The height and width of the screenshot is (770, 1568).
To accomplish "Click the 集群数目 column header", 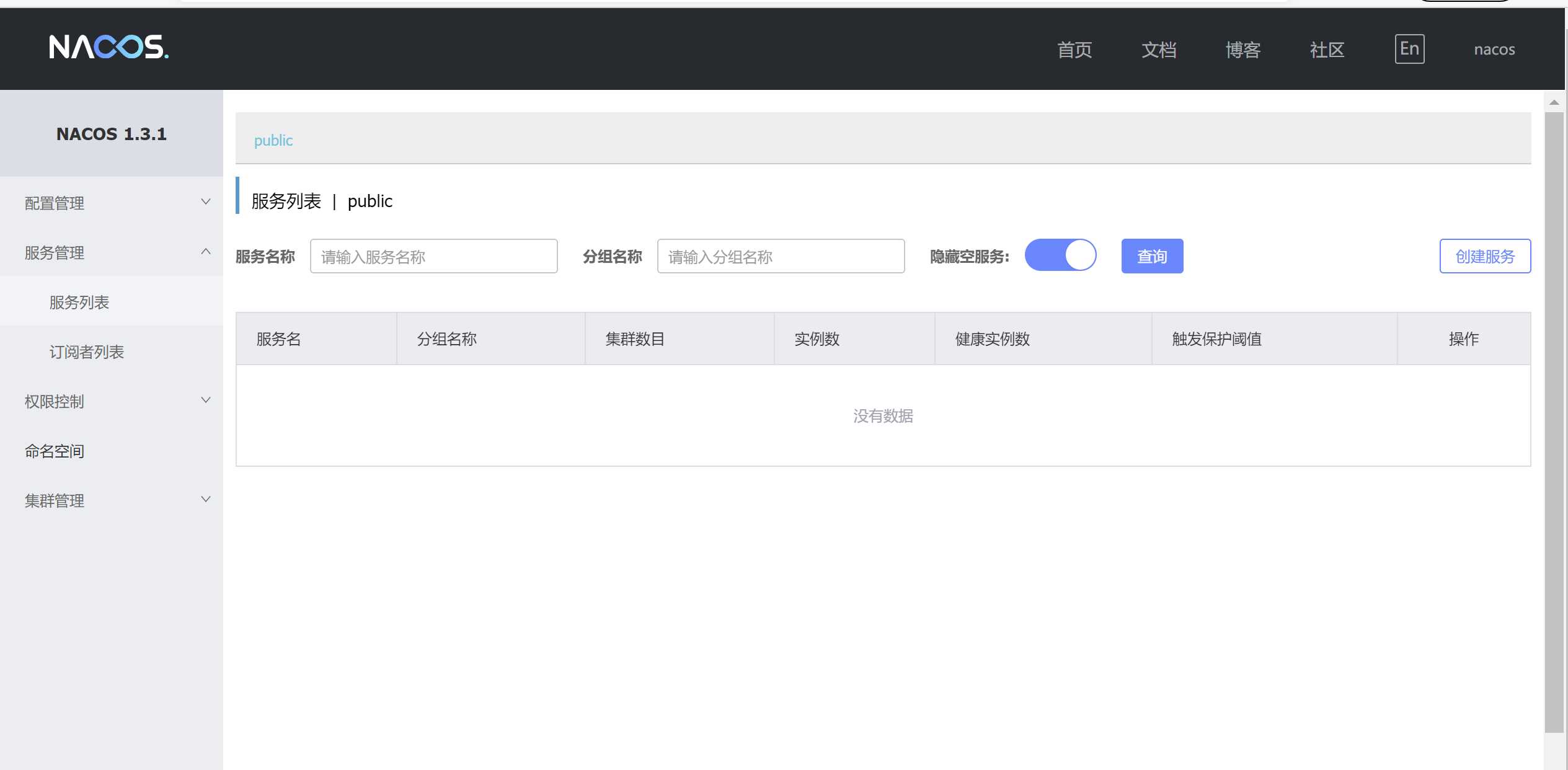I will pos(680,339).
